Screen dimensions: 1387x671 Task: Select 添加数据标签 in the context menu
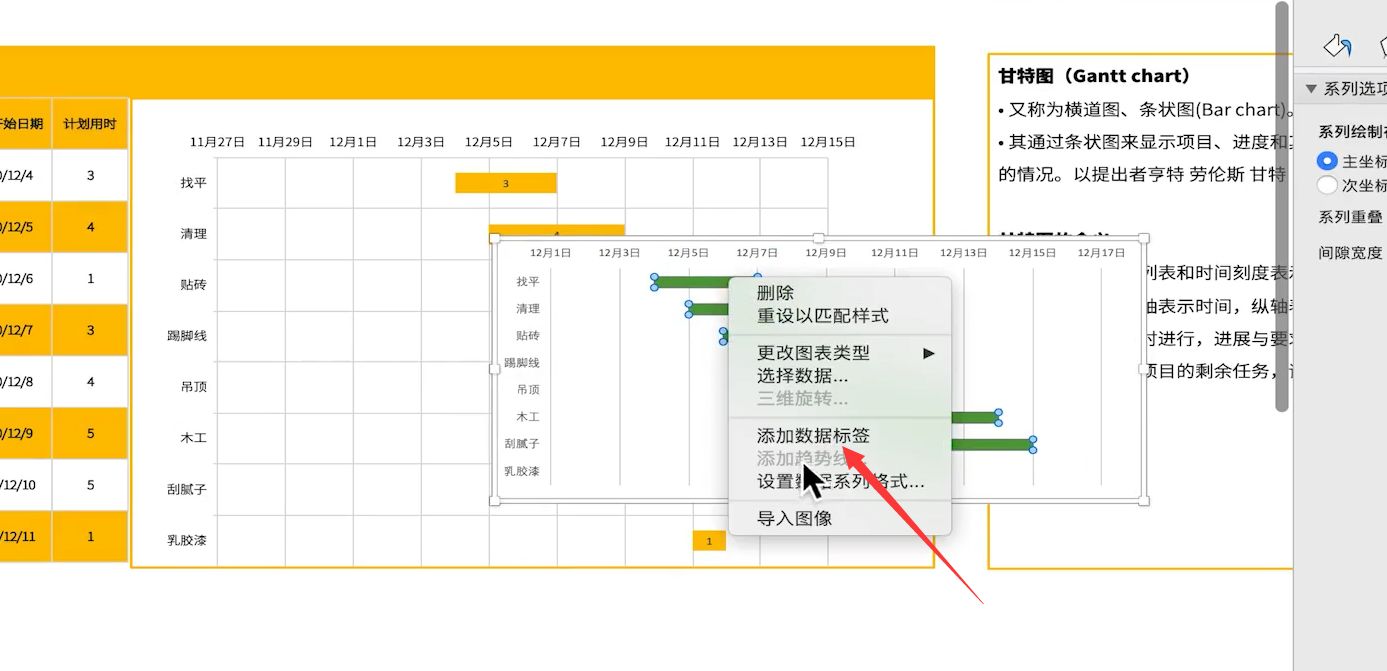(813, 436)
